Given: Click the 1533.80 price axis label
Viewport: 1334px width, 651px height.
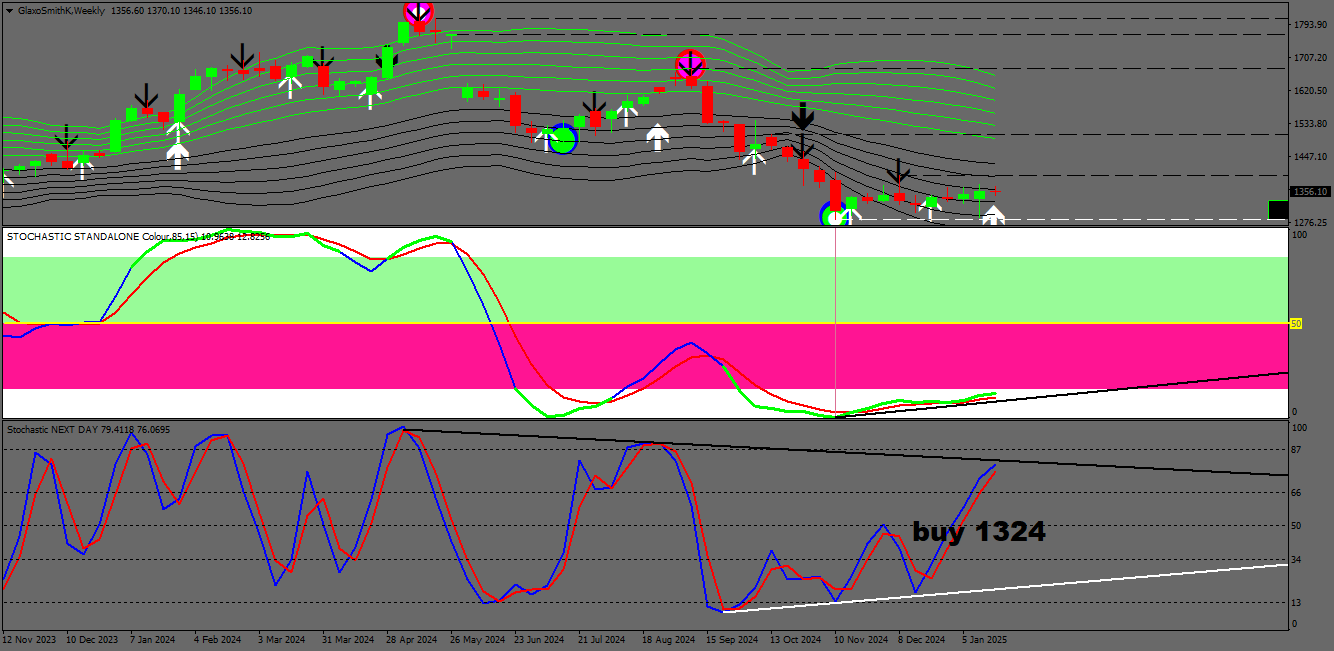Looking at the screenshot, I should pyautogui.click(x=1309, y=123).
